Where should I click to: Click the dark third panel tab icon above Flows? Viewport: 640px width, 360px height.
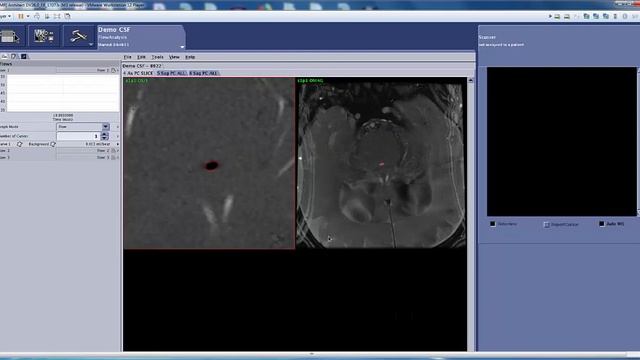tap(24, 56)
